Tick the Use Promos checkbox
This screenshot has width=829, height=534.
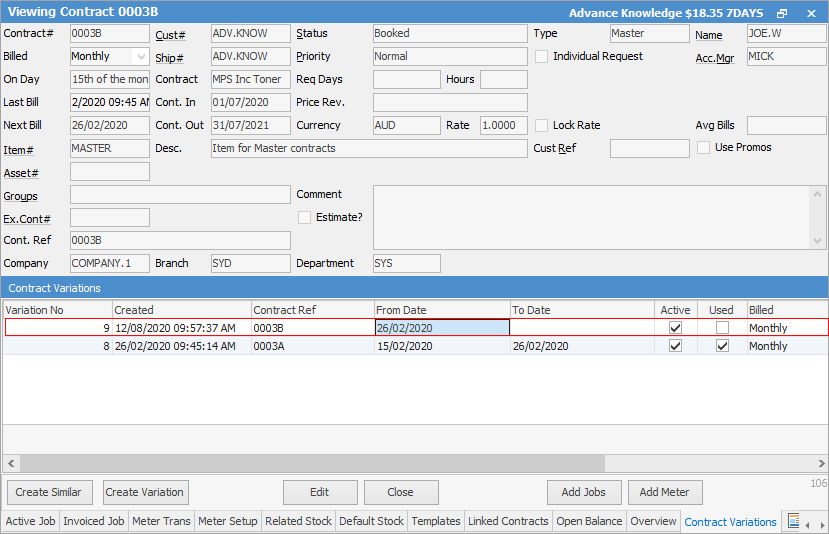(x=703, y=148)
